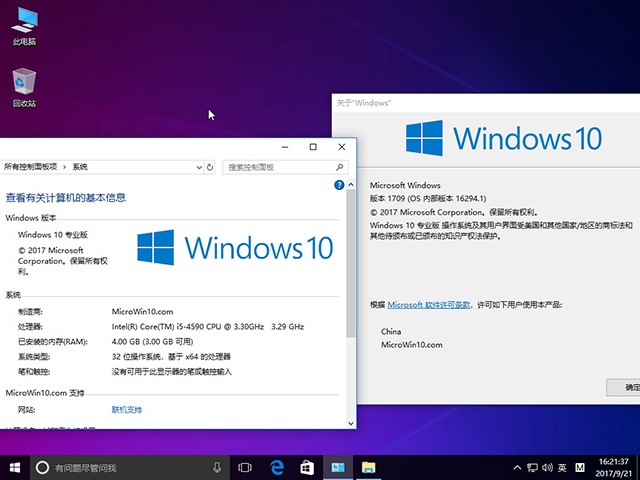Open the Start menu
Image resolution: width=640 pixels, height=480 pixels.
tap(15, 467)
